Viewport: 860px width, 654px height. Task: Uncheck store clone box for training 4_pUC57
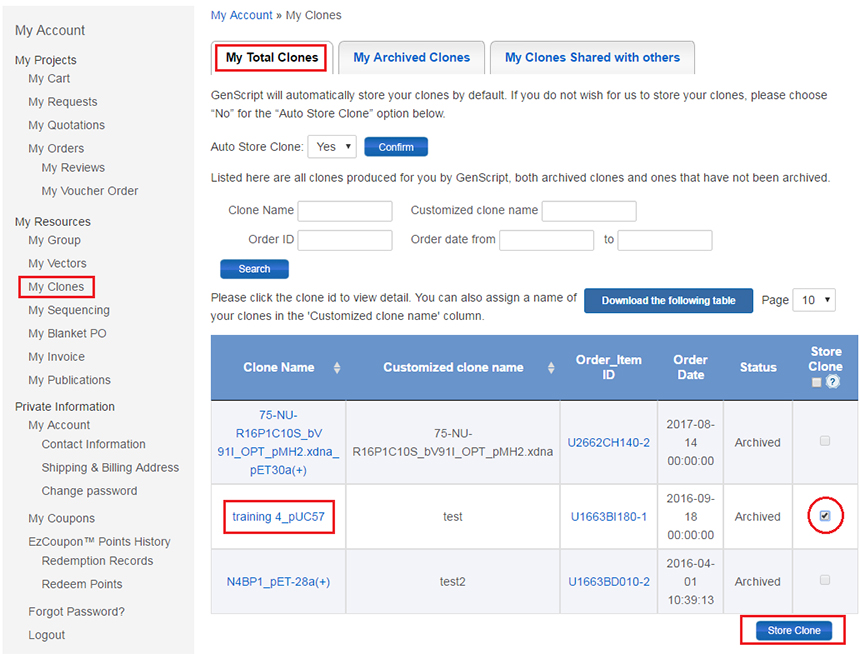[824, 516]
